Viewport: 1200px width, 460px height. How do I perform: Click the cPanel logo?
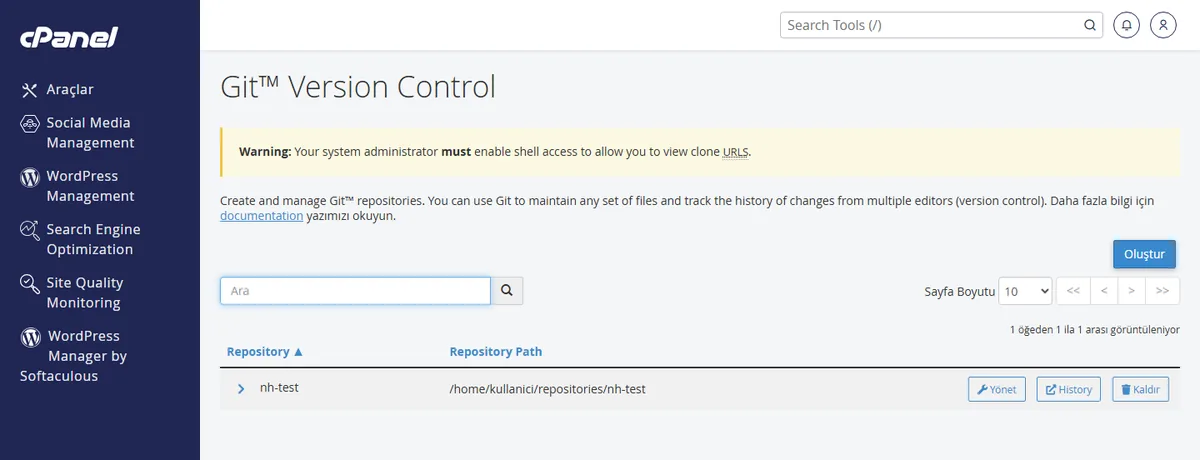coord(69,37)
